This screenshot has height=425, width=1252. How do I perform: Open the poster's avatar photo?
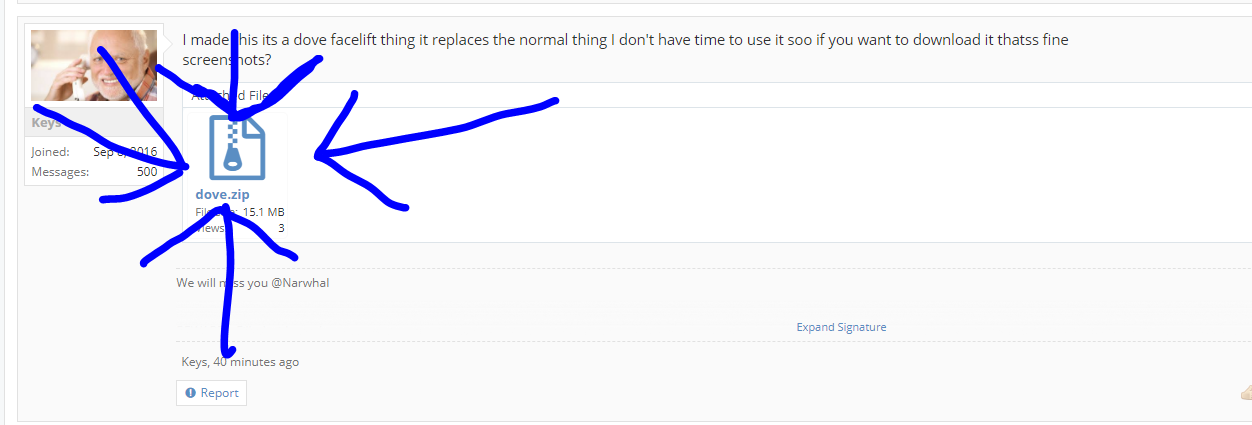94,65
